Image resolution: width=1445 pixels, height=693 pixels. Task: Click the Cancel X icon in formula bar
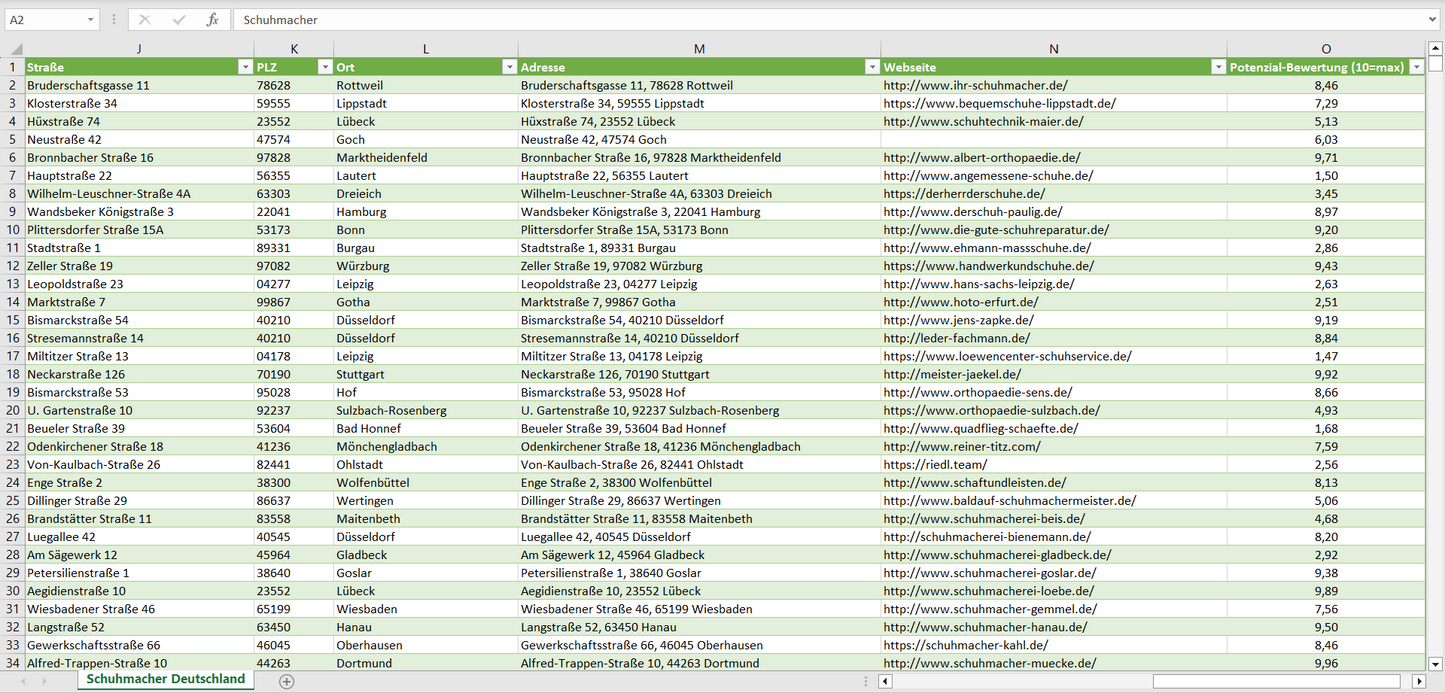coord(145,20)
